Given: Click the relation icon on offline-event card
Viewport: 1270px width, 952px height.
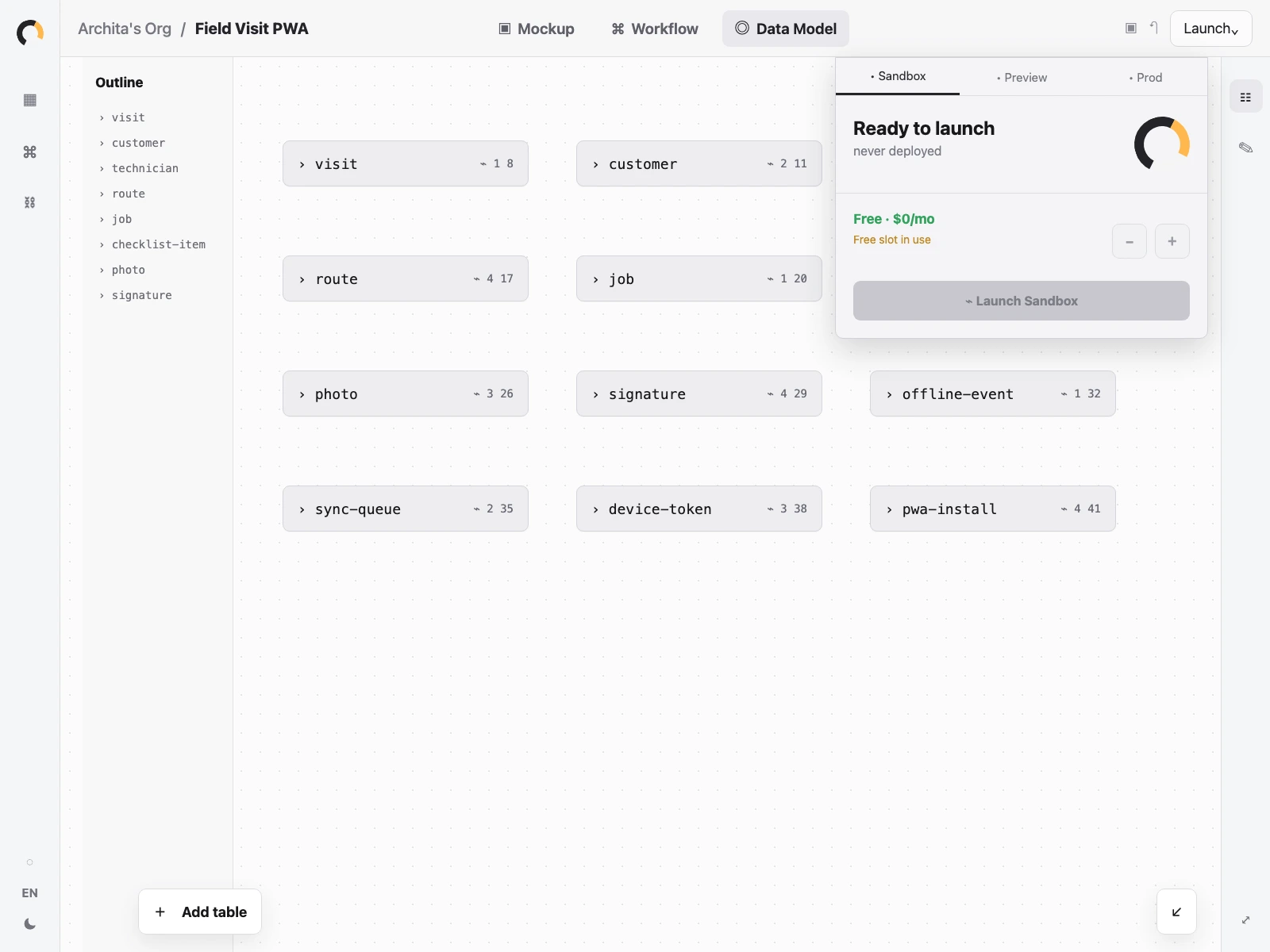Looking at the screenshot, I should [x=1064, y=394].
